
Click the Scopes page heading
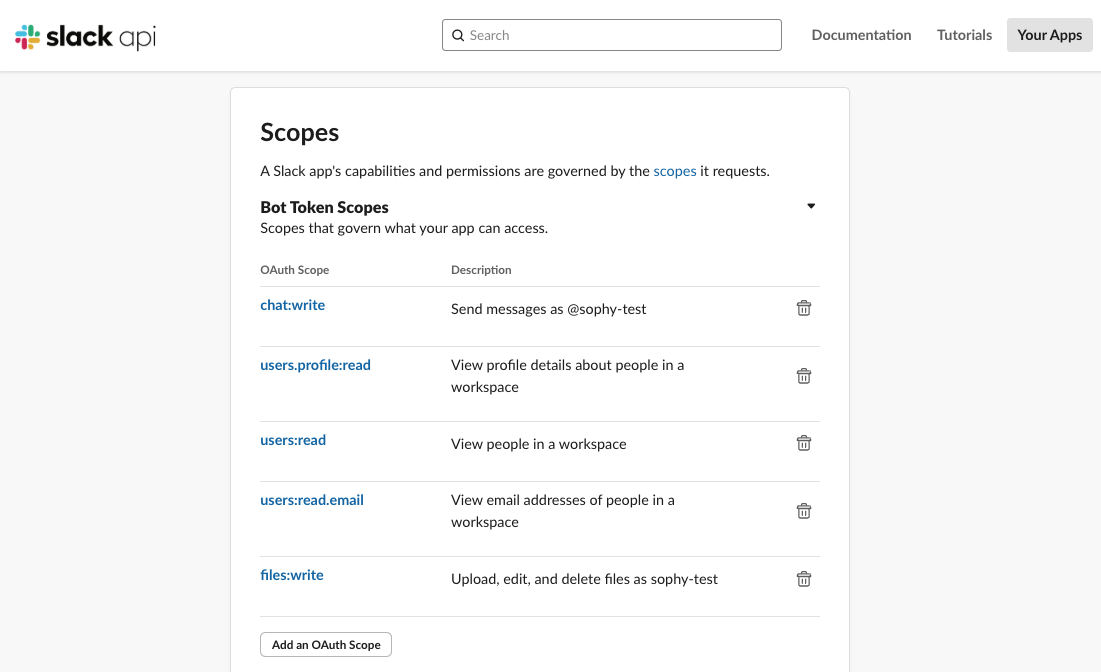tap(300, 132)
